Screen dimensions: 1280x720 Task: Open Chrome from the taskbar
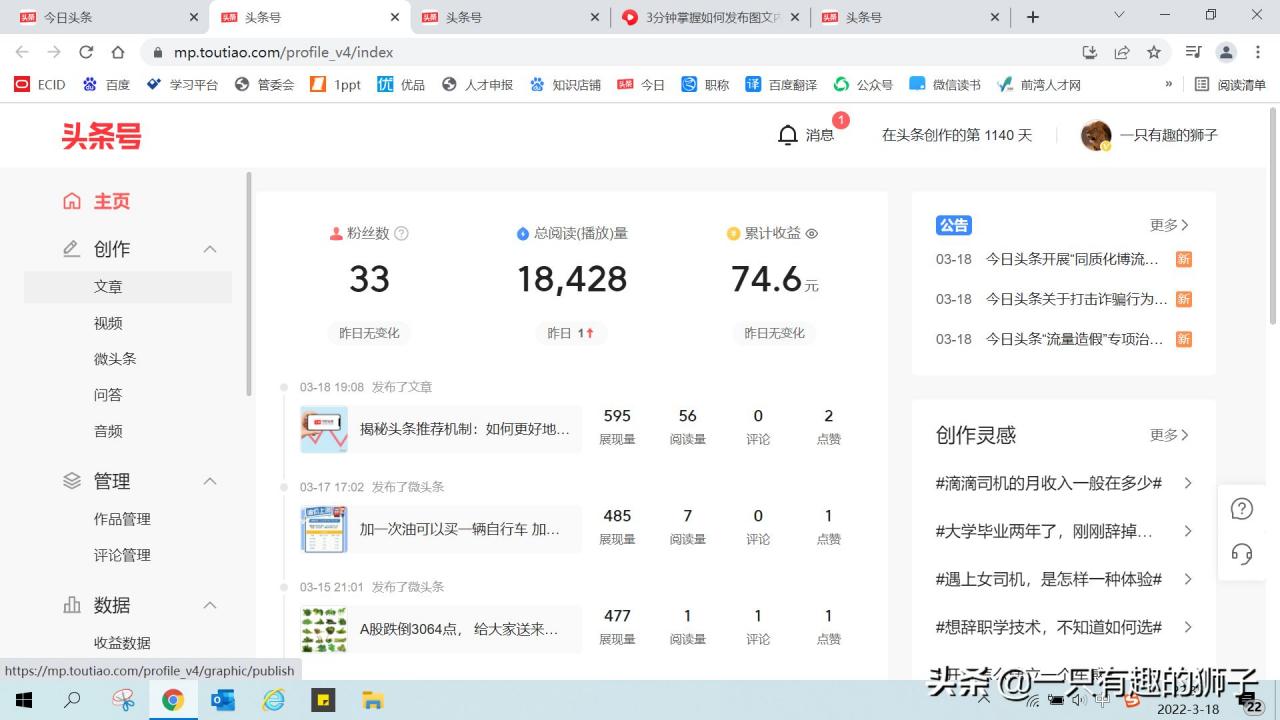tap(173, 700)
